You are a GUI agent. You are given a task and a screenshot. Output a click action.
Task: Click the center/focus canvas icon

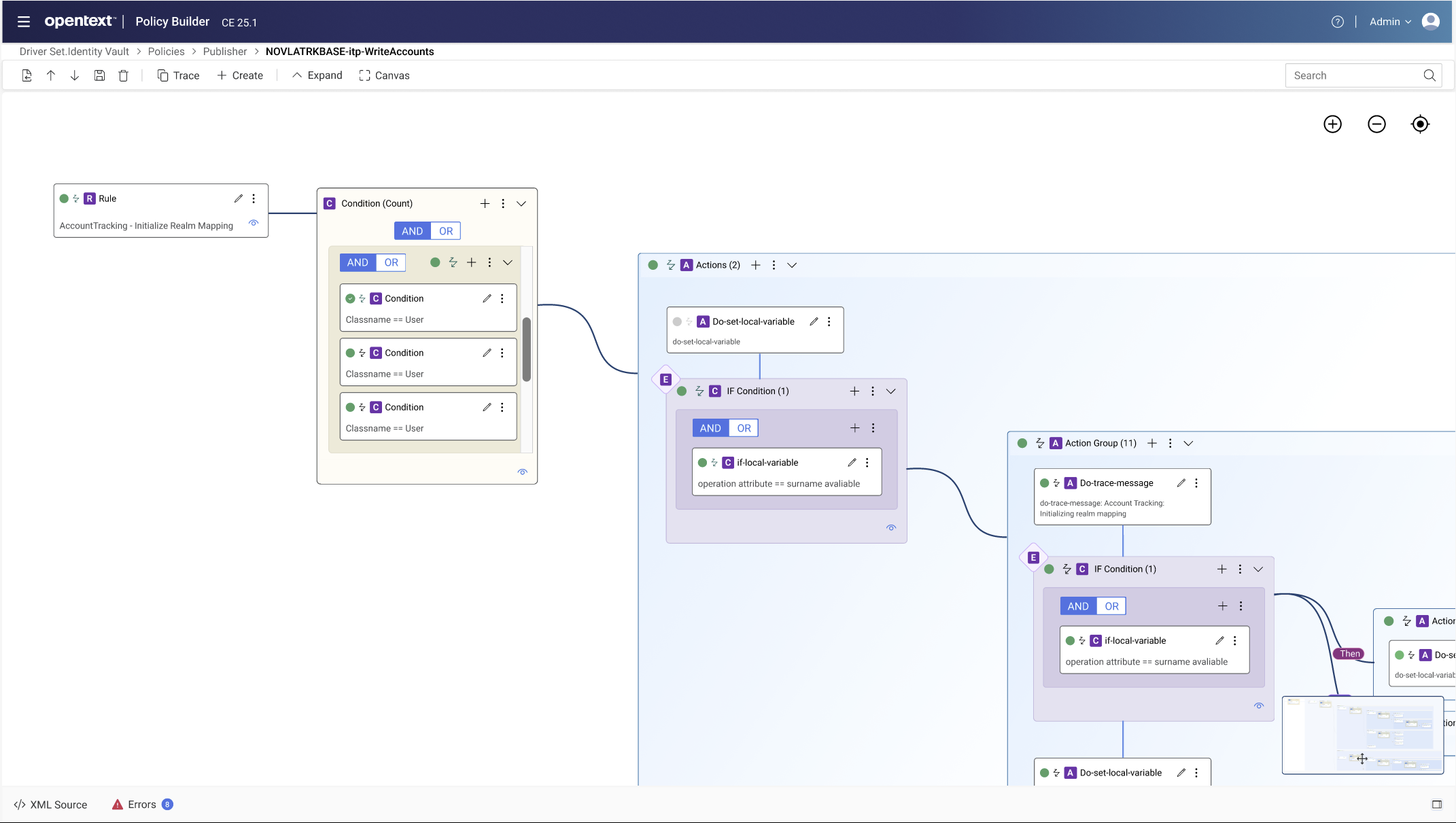[x=1420, y=124]
